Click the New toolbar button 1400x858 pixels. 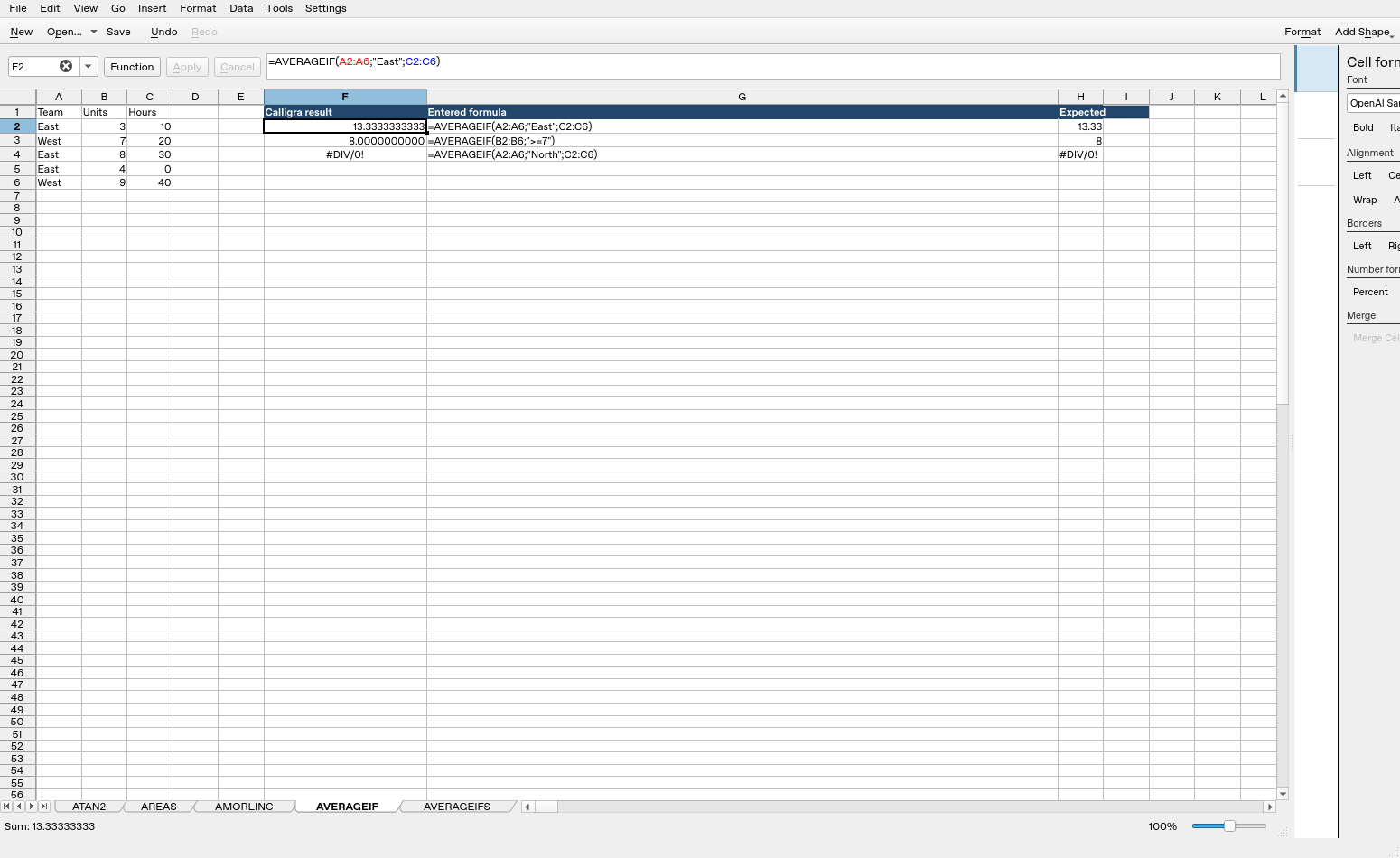coord(22,32)
